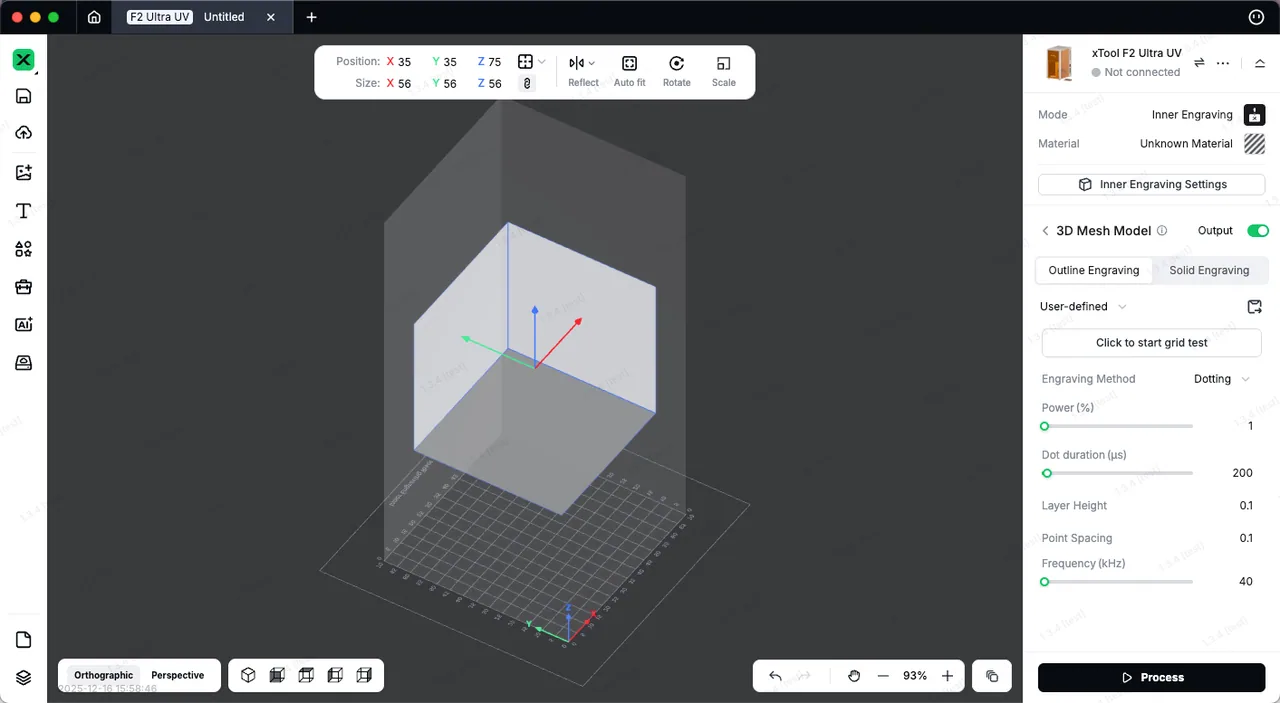This screenshot has width=1280, height=703.
Task: Click the Size Z value field
Action: (494, 84)
